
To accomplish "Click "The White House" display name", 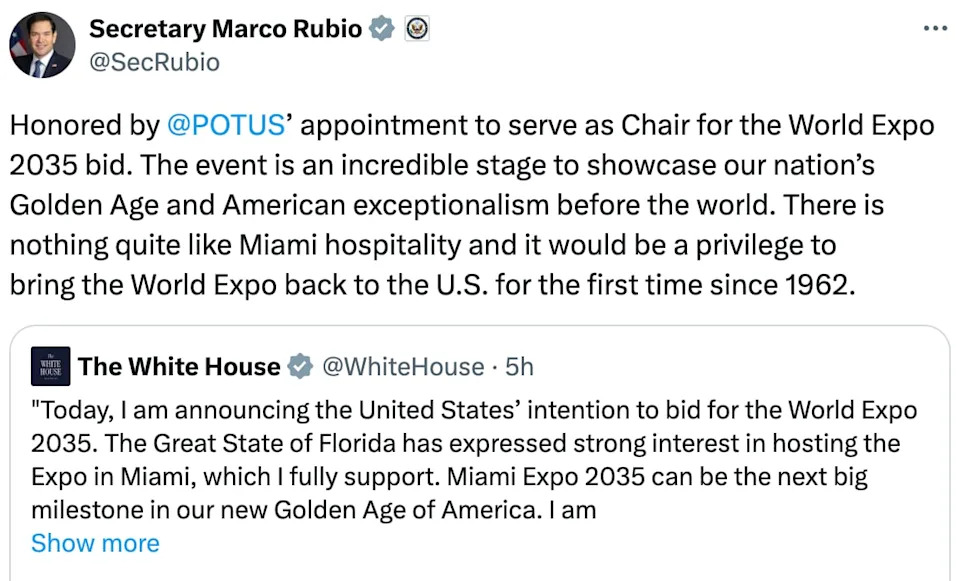I will point(179,366).
